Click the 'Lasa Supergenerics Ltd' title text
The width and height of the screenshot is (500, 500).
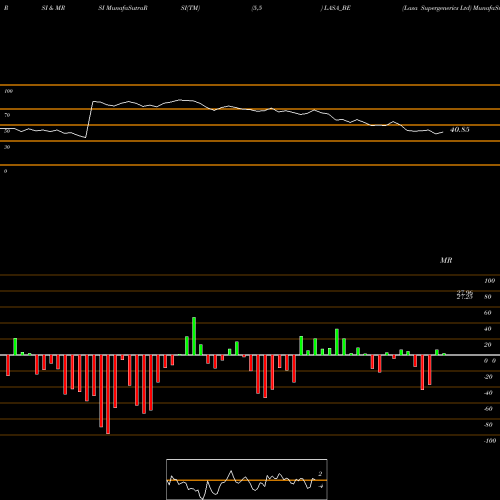[436, 8]
